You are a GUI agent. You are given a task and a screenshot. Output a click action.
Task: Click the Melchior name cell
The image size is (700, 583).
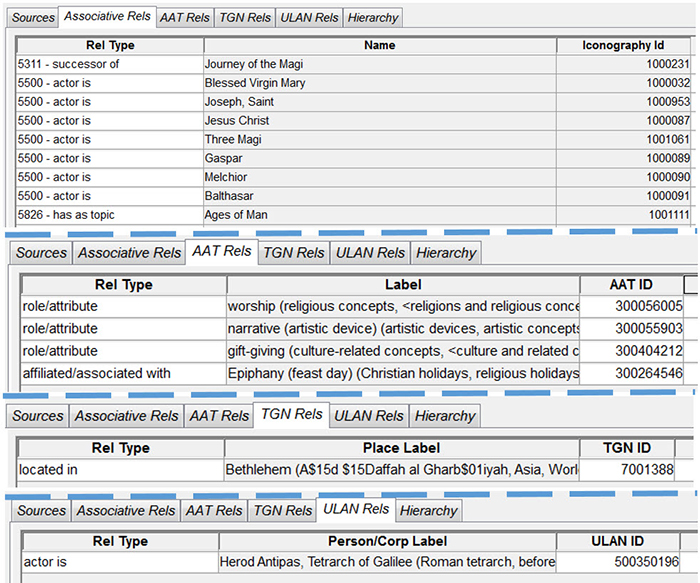pos(380,177)
